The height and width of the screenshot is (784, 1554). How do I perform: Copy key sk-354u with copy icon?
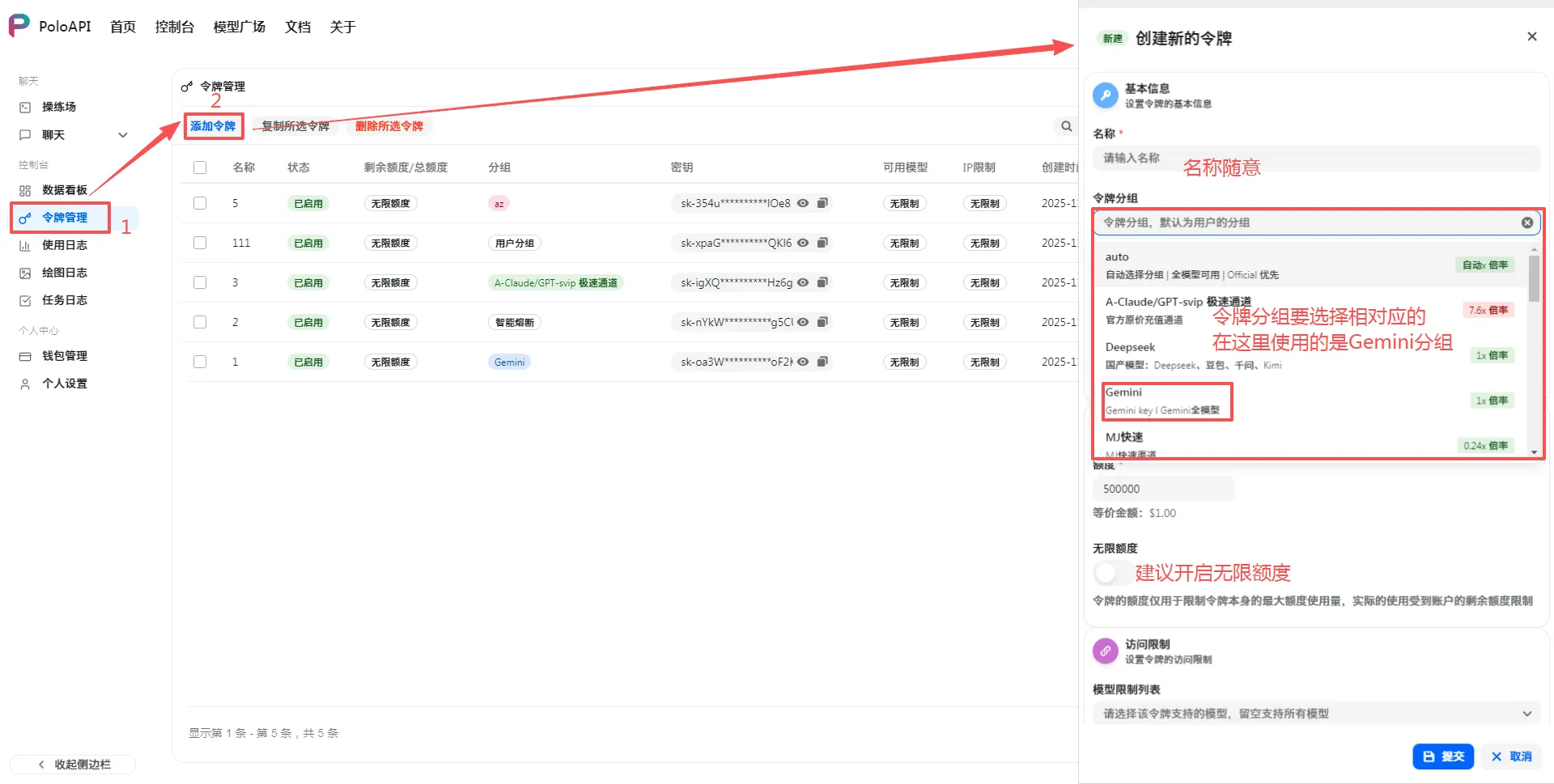822,203
